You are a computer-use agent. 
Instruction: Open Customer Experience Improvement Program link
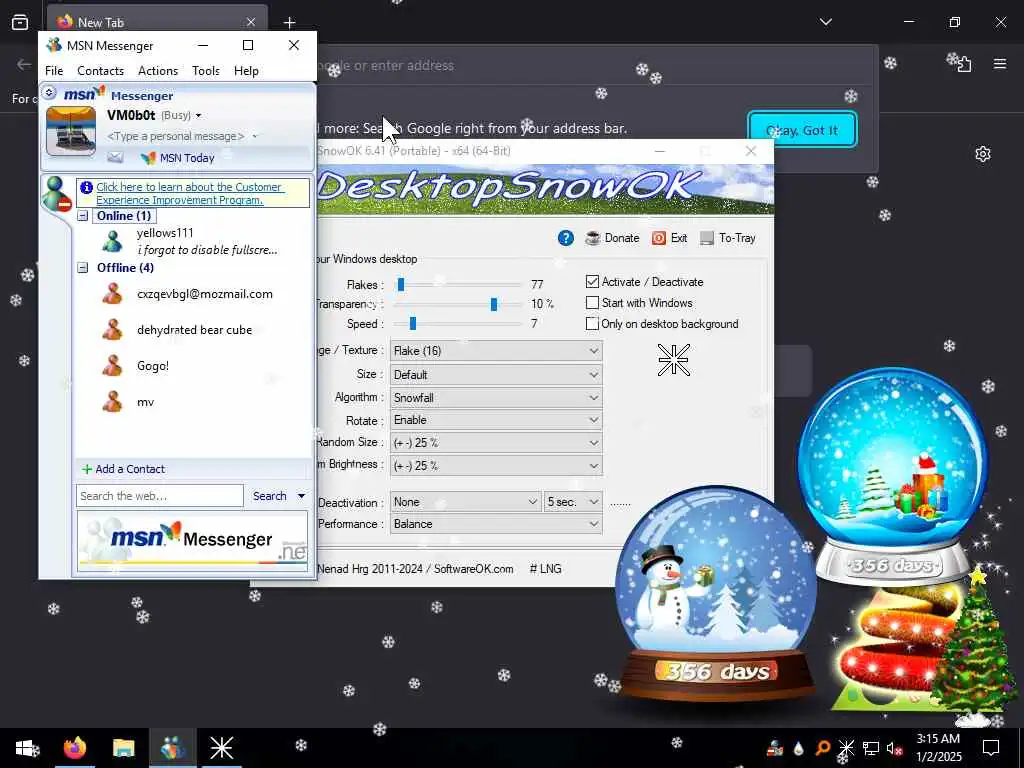pyautogui.click(x=189, y=193)
